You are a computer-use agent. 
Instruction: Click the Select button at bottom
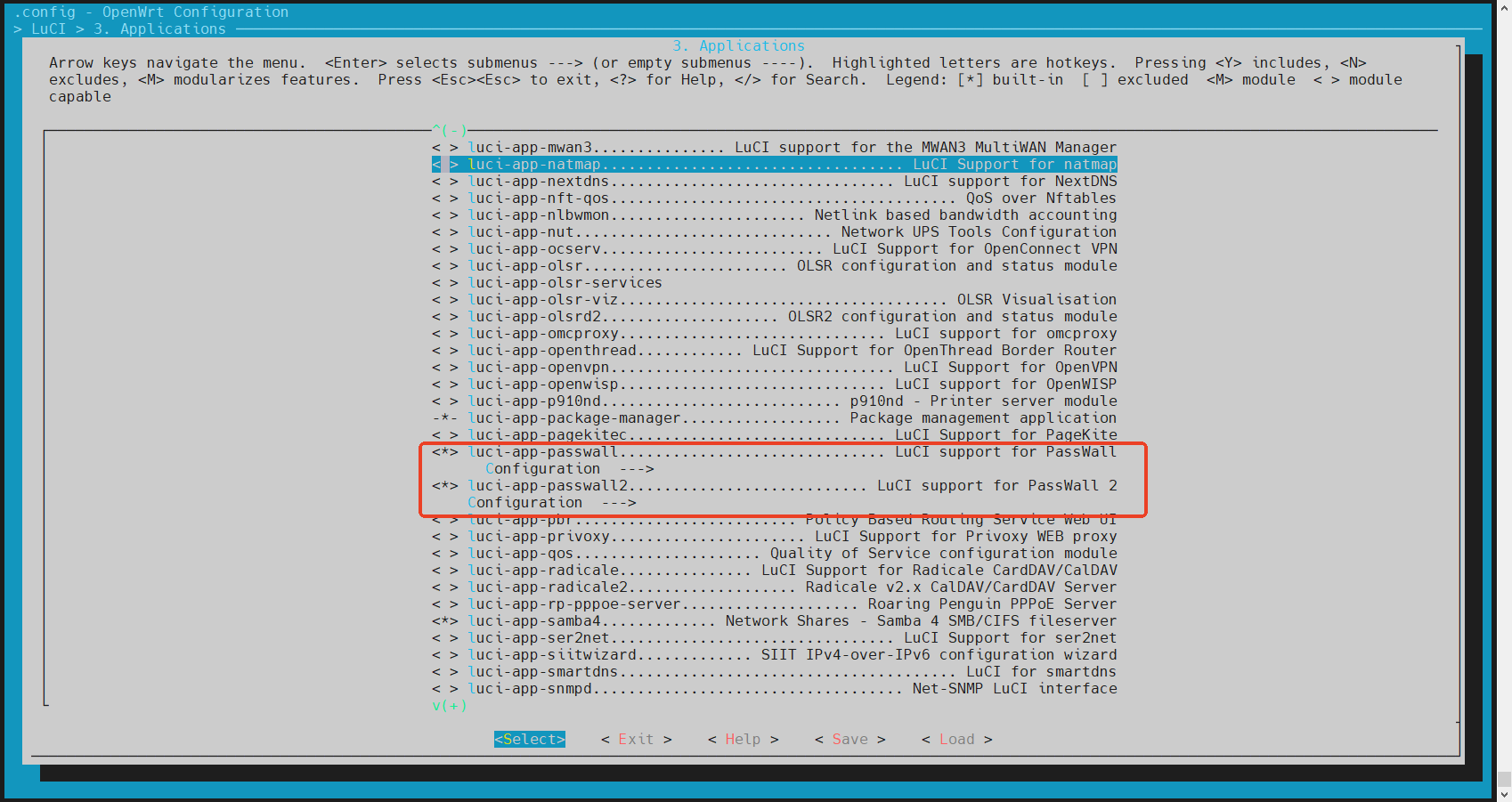tap(529, 739)
